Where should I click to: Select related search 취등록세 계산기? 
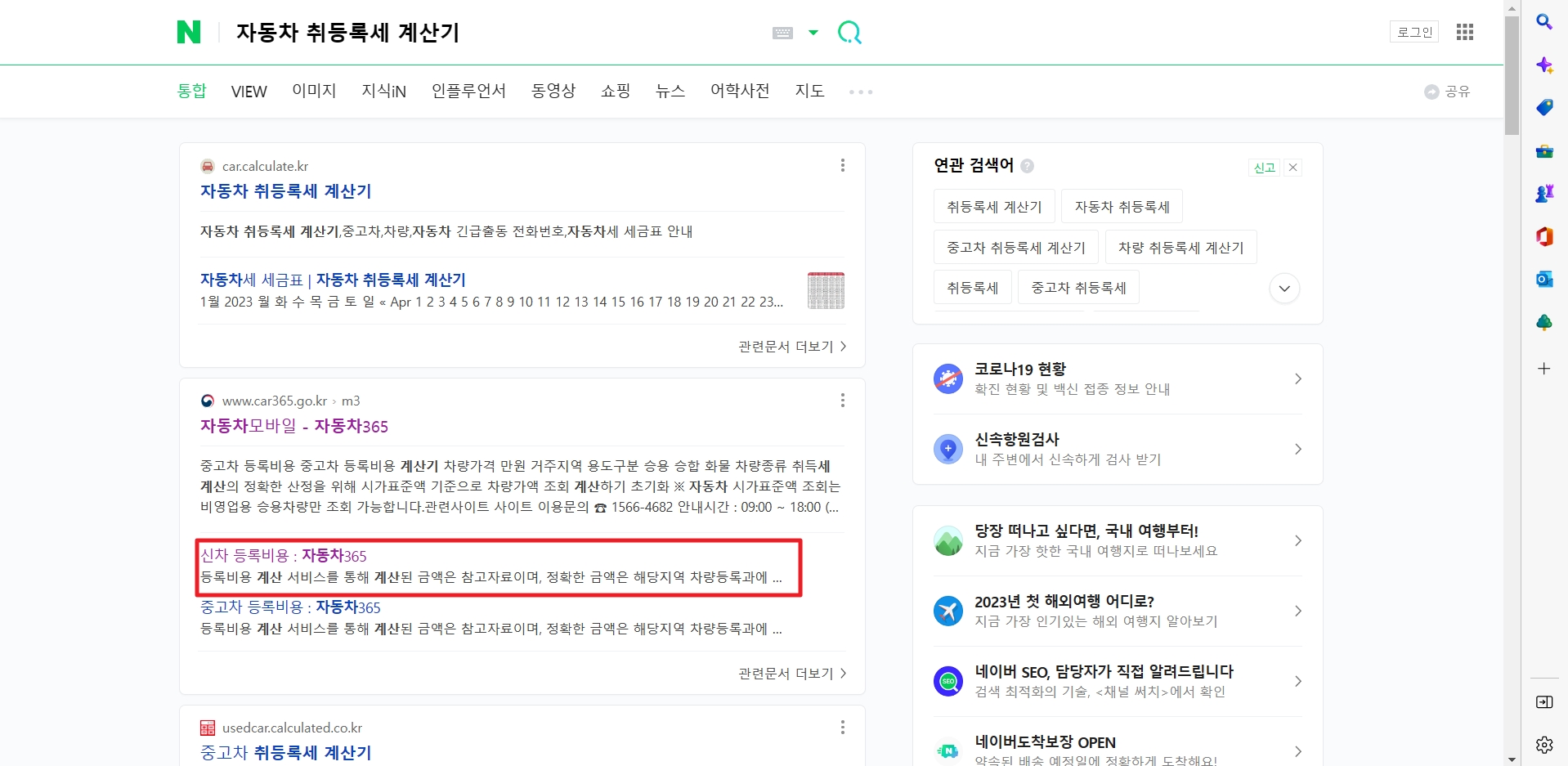click(994, 207)
